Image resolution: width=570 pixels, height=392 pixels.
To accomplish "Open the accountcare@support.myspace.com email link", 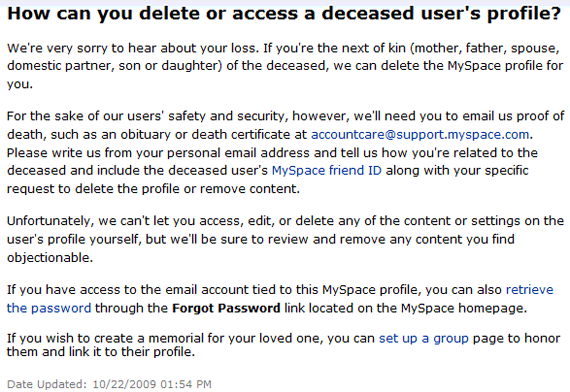I will tap(420, 135).
